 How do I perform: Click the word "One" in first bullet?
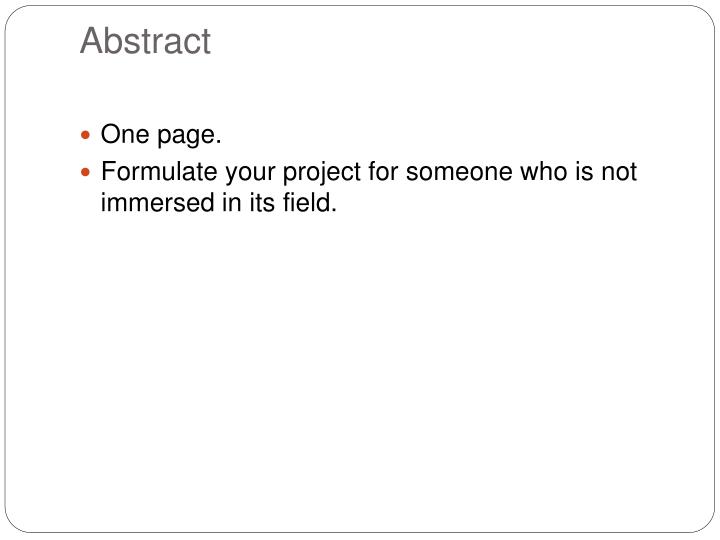[x=125, y=134]
